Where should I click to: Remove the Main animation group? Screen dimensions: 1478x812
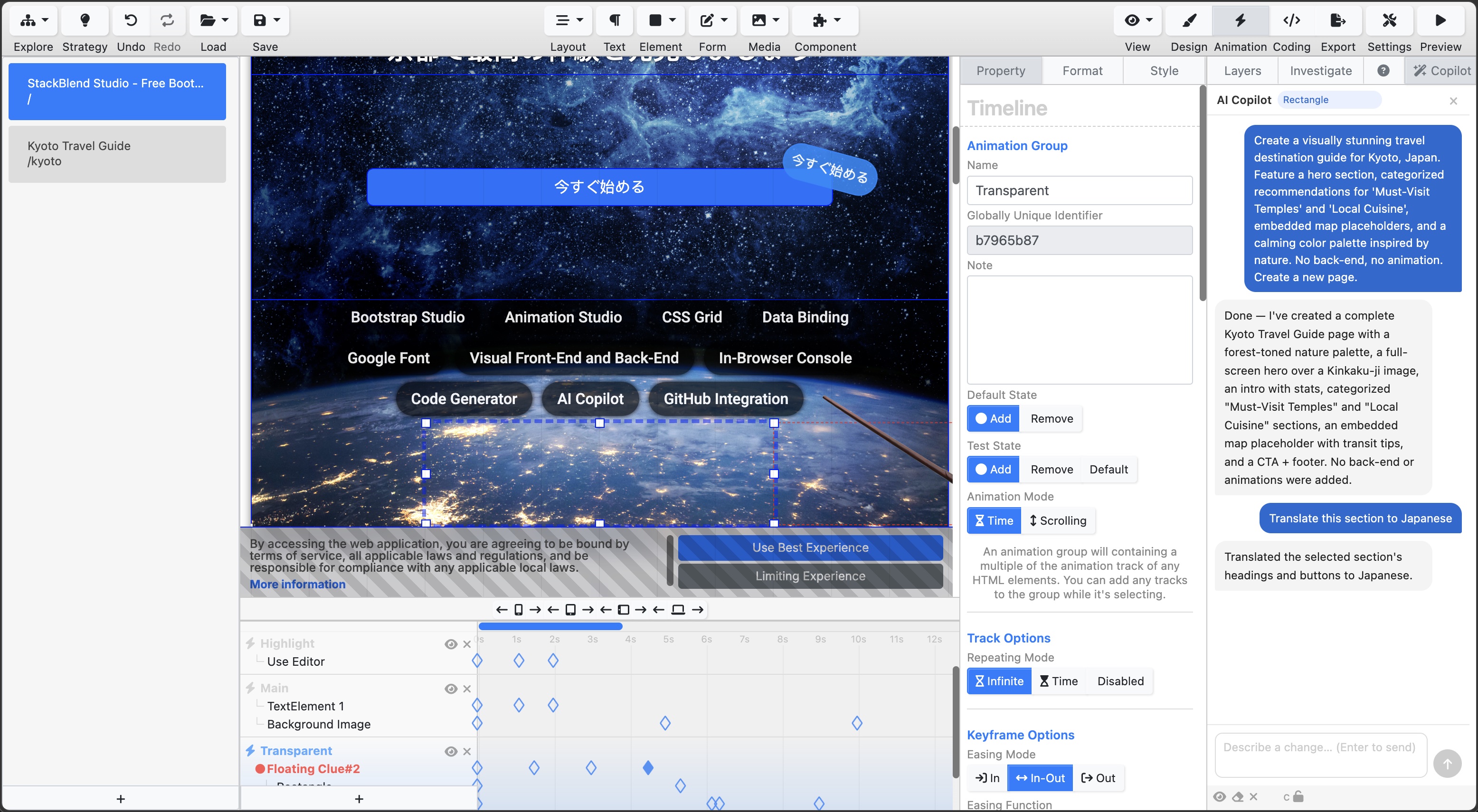pos(467,689)
